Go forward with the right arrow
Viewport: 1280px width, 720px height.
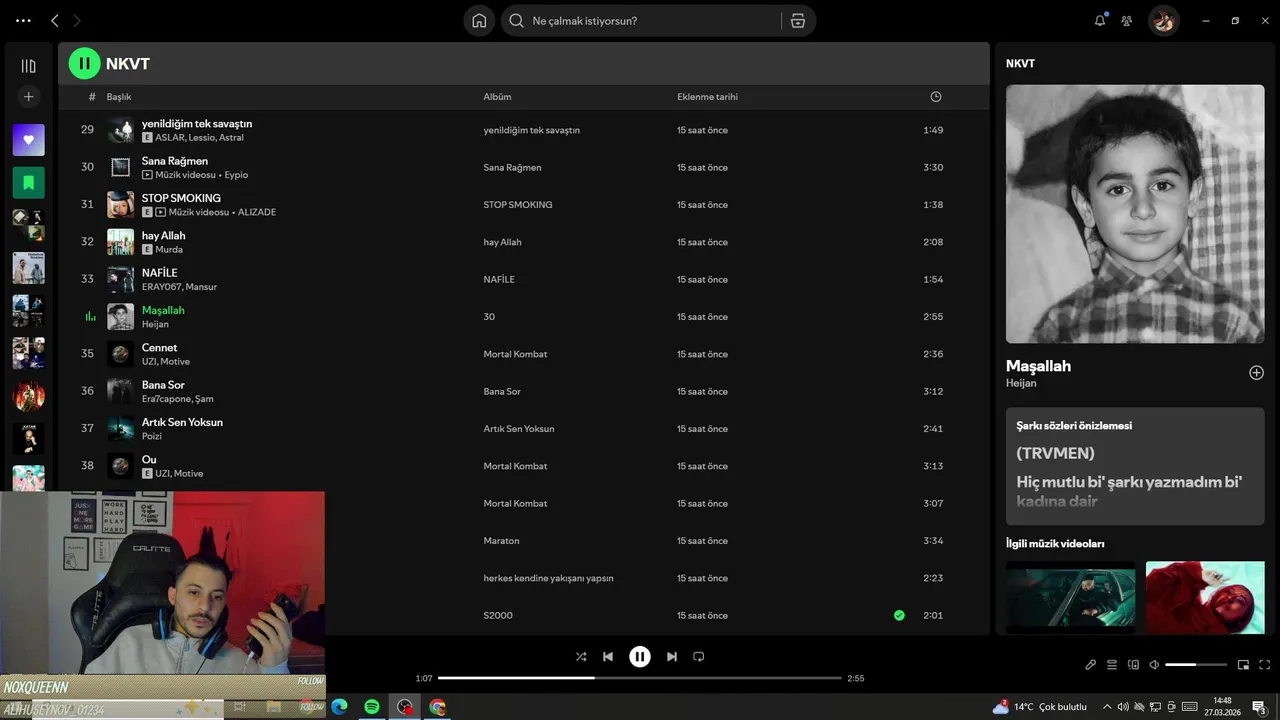point(77,20)
